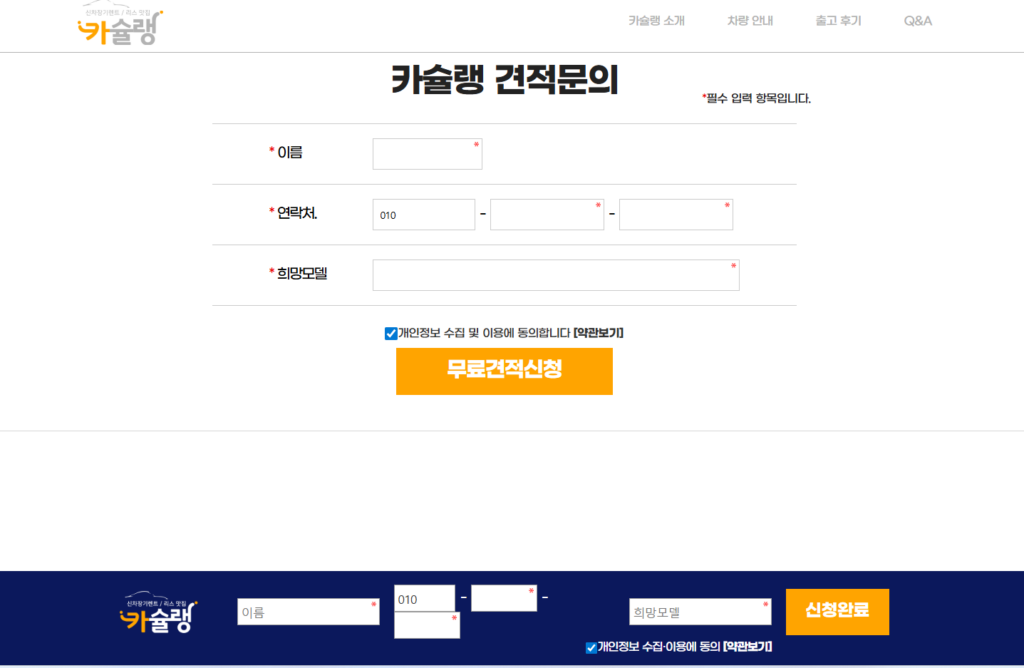The image size is (1024, 668).
Task: Toggle the bottom bar 개인정보 수집·이용 checkbox
Action: tap(591, 648)
